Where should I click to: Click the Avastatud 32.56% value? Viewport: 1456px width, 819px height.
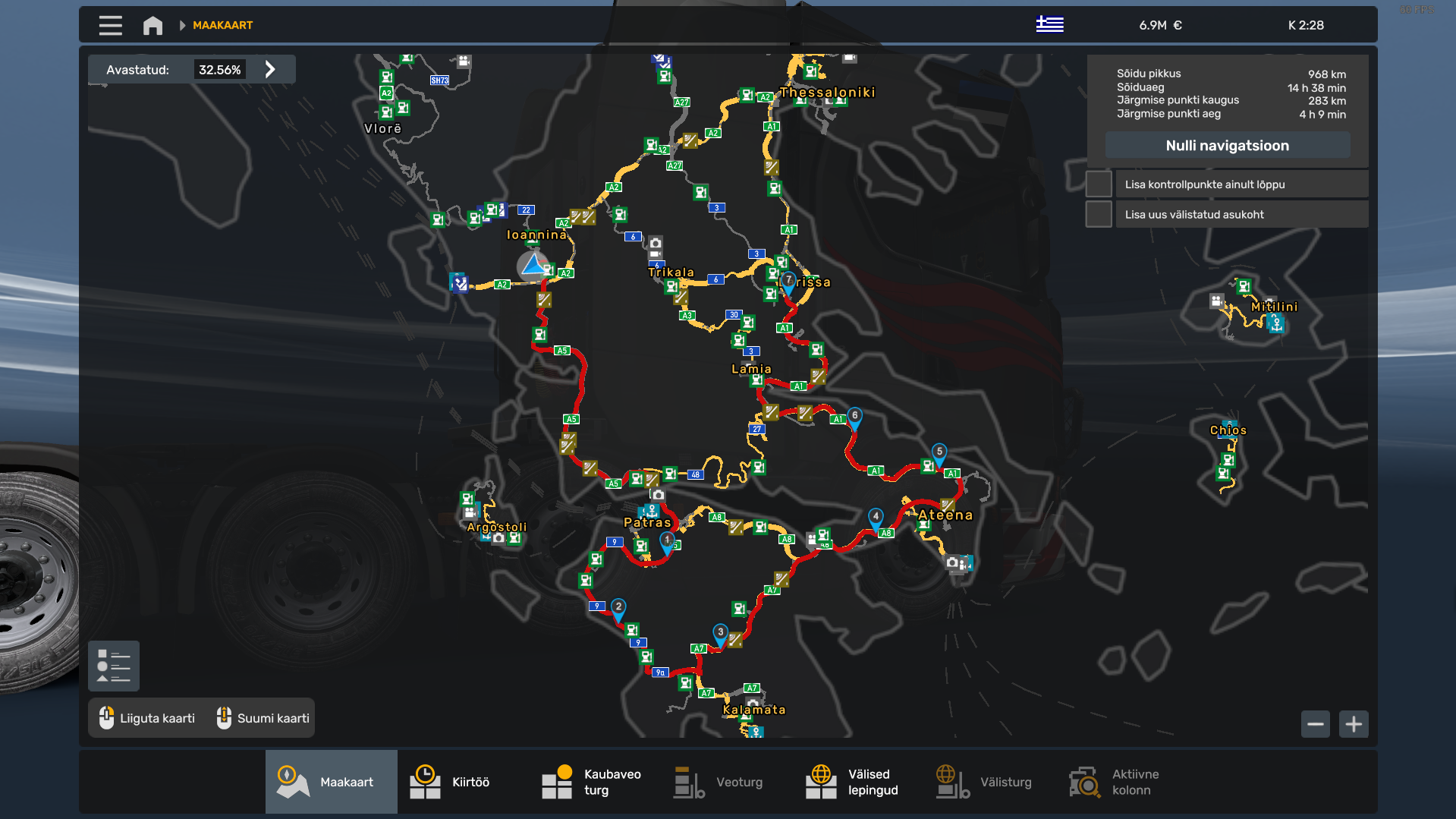[220, 70]
